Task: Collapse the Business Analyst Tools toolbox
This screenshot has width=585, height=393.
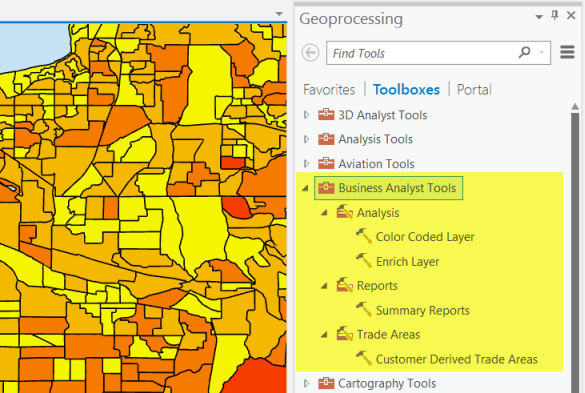Action: (306, 188)
